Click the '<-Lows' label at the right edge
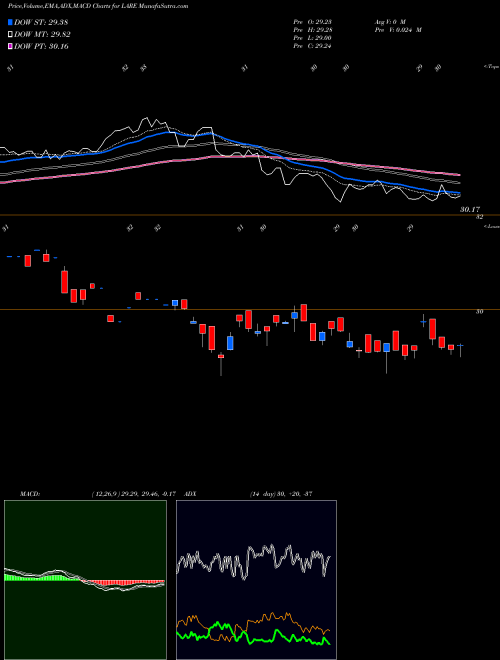This screenshot has height=660, width=500. [x=492, y=226]
